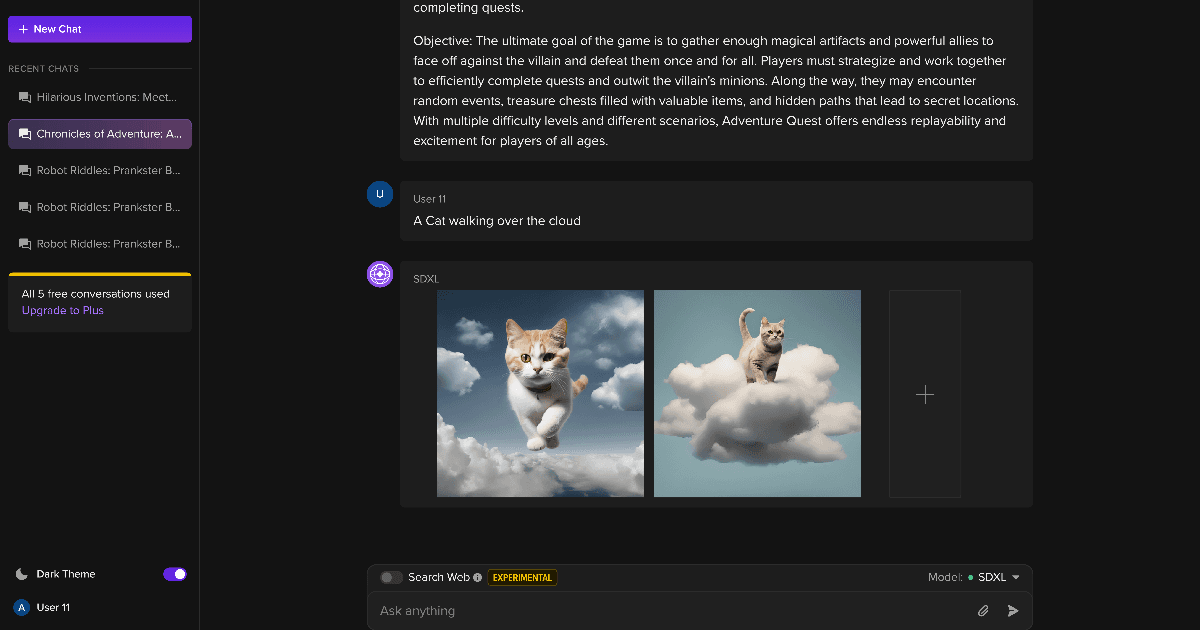The image size is (1200, 630).
Task: Click the info icon next to Search Web
Action: [x=477, y=577]
